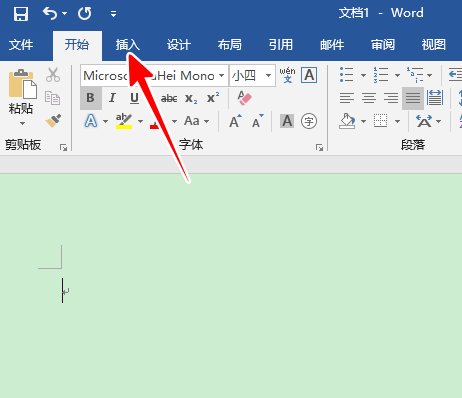This screenshot has height=398, width=462.
Task: Toggle Italic formatting
Action: [x=113, y=98]
